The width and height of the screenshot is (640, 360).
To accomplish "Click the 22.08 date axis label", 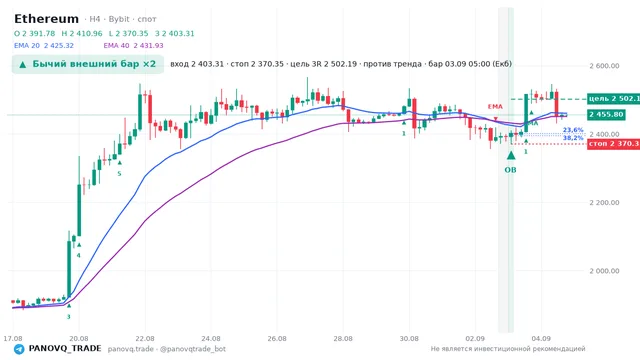I will pos(145,339).
